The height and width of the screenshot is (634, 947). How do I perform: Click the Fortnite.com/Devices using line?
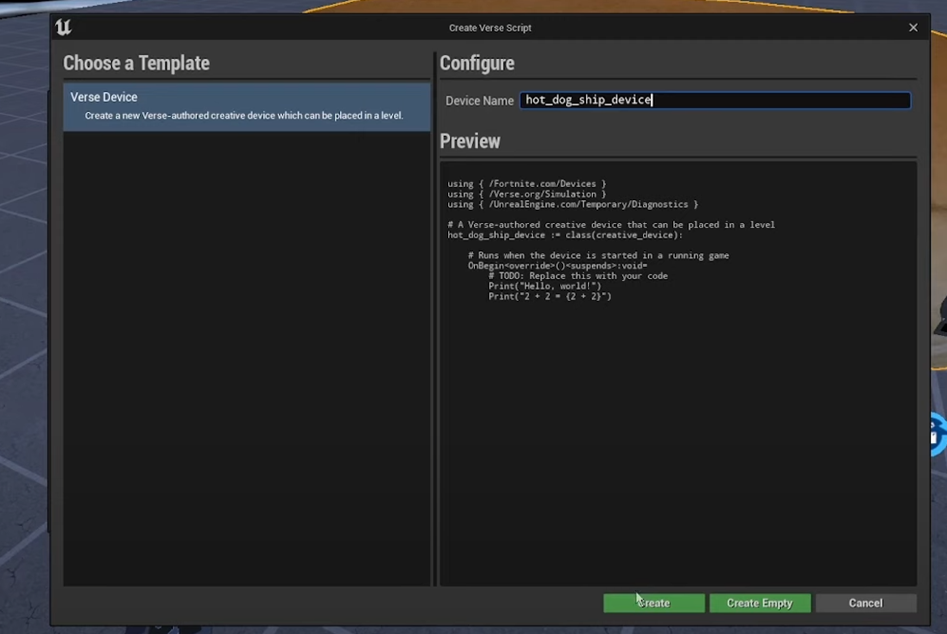[x=527, y=184]
